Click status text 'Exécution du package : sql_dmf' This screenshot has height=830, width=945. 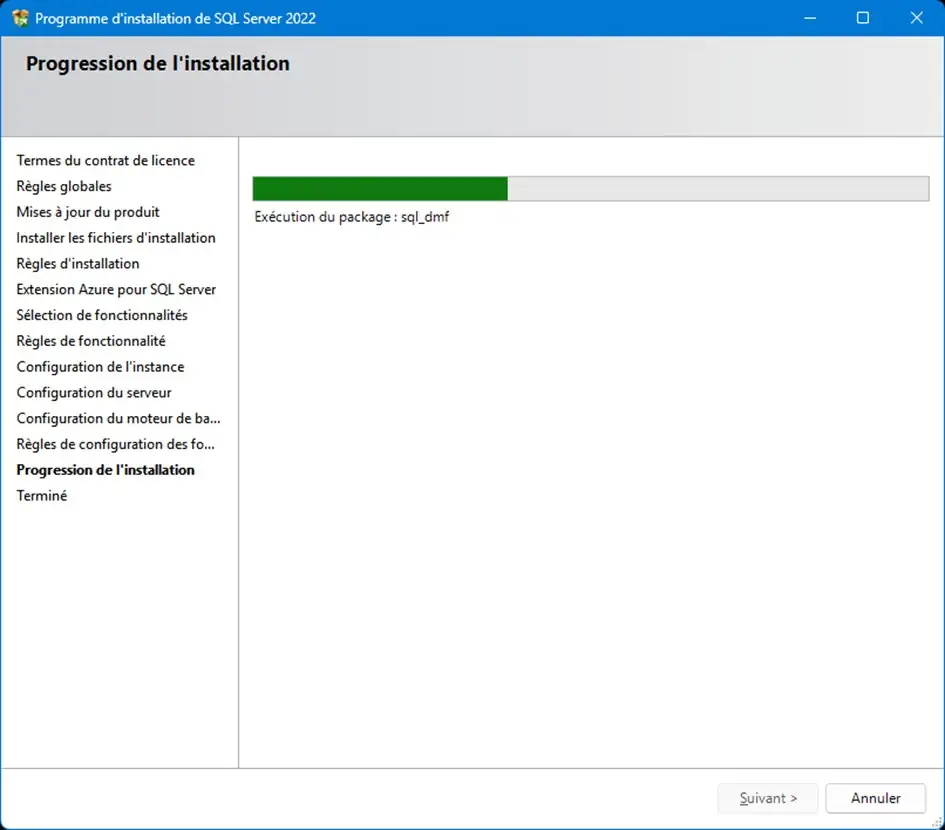[x=351, y=217]
